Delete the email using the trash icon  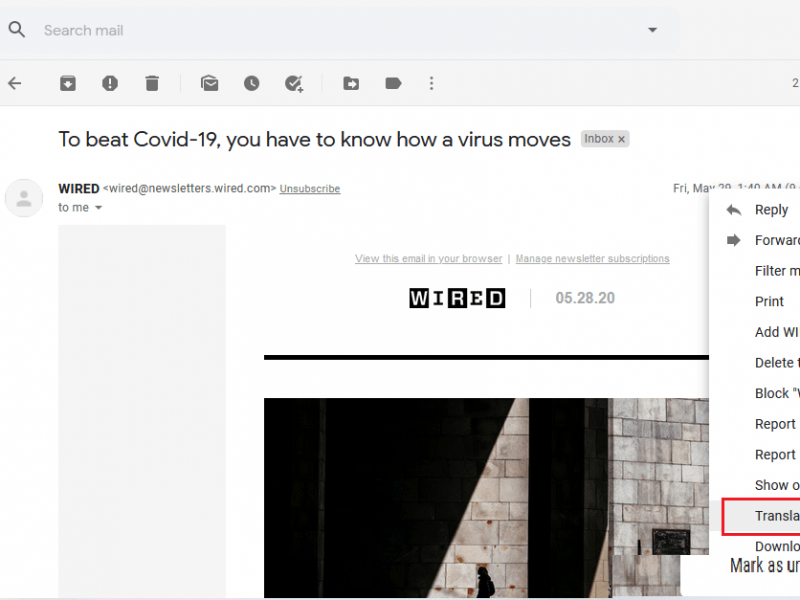click(x=152, y=84)
